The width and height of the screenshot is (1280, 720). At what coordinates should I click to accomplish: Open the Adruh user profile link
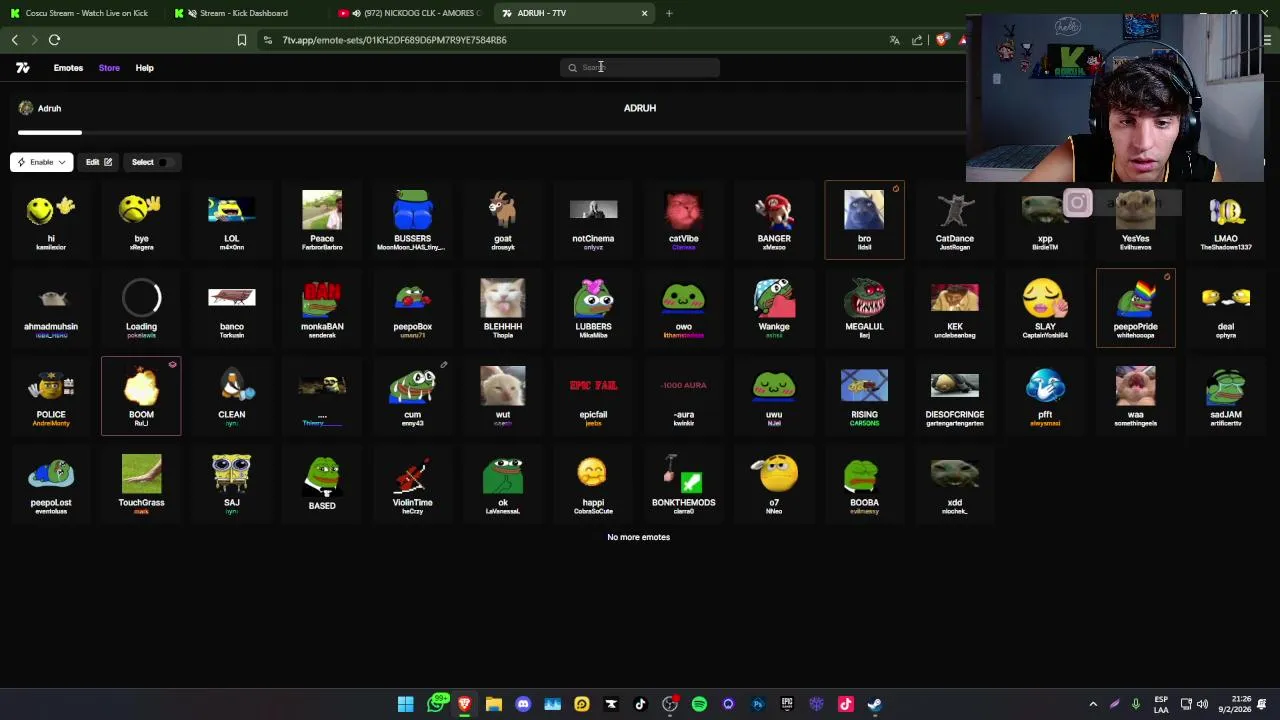click(x=40, y=108)
